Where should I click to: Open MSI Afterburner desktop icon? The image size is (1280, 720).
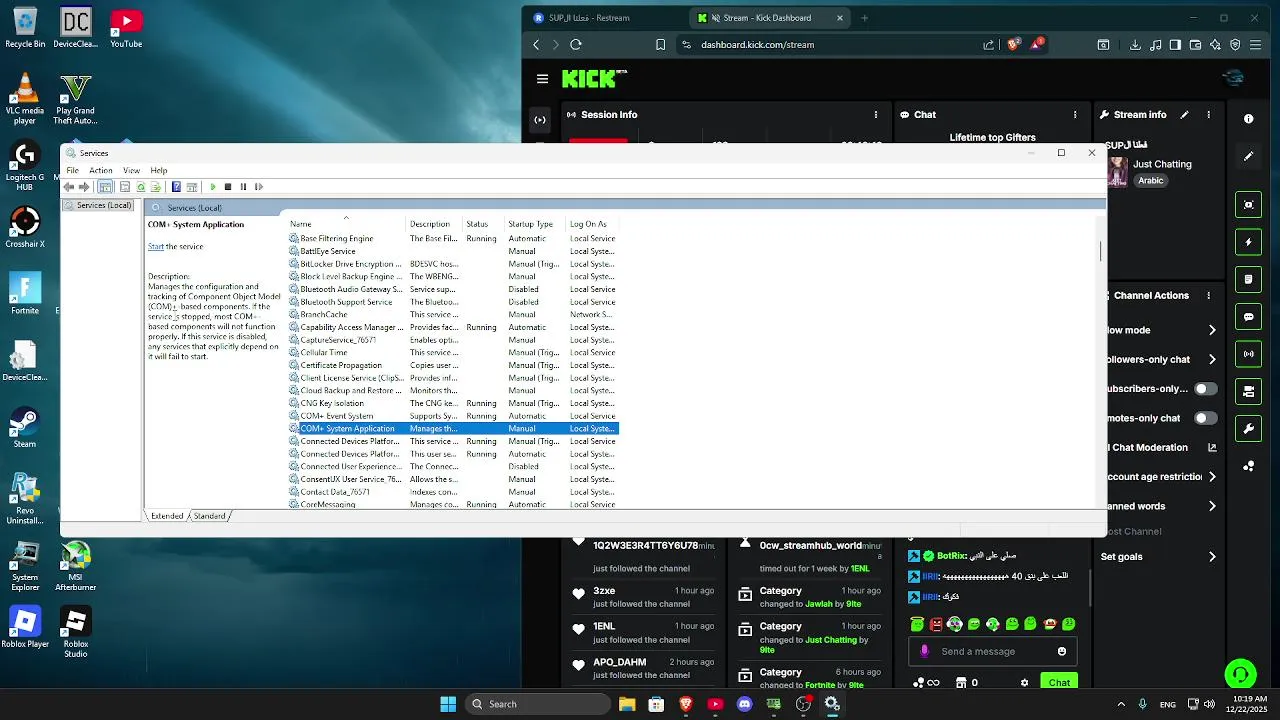(x=76, y=567)
